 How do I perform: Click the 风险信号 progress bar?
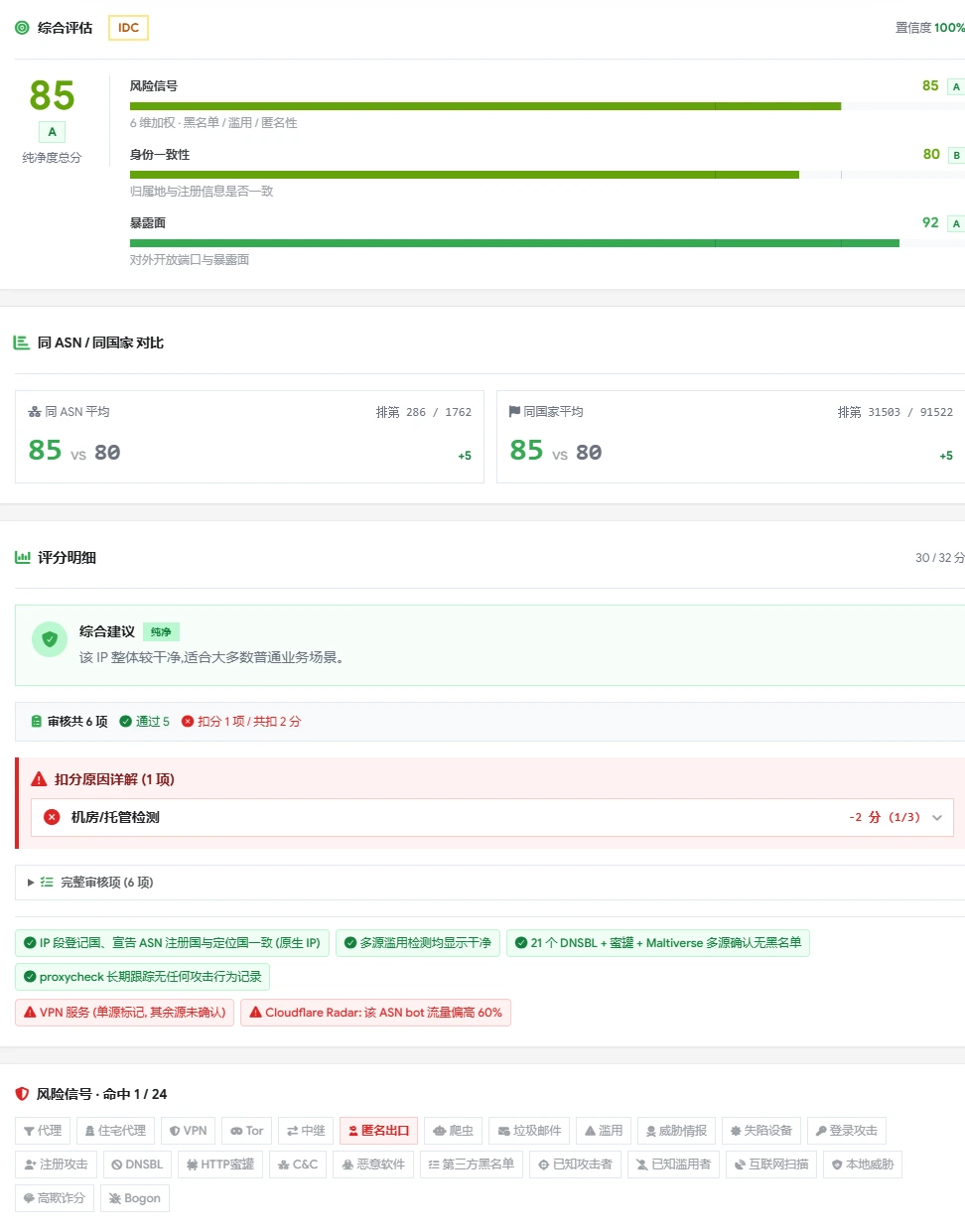pos(547,106)
